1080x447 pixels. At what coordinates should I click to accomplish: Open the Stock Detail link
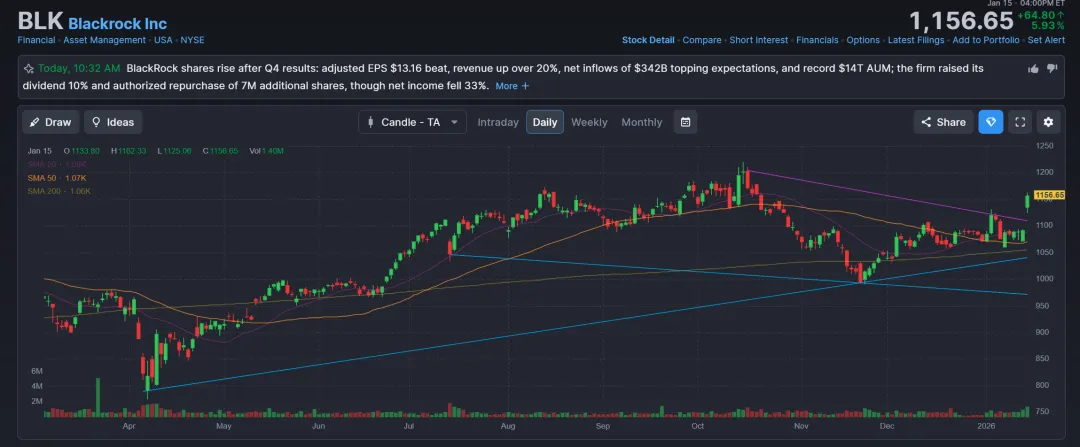point(648,40)
